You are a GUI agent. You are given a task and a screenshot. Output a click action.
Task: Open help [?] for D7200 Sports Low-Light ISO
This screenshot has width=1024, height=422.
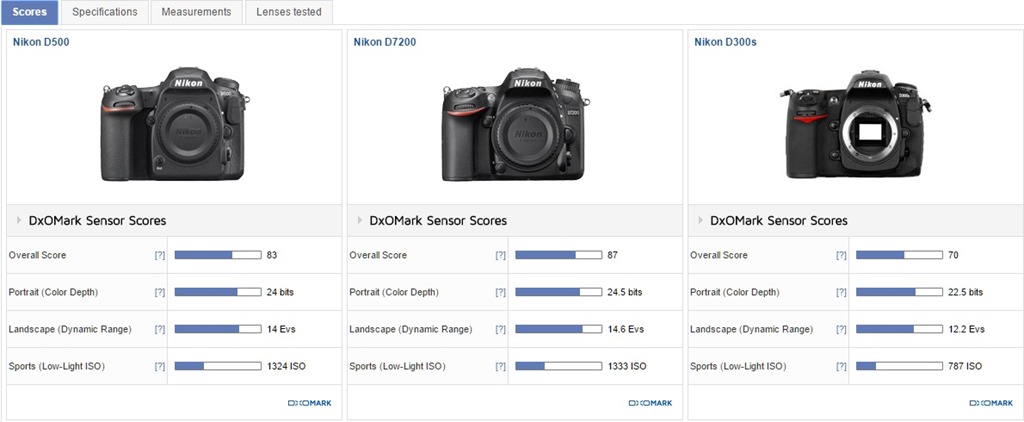500,366
